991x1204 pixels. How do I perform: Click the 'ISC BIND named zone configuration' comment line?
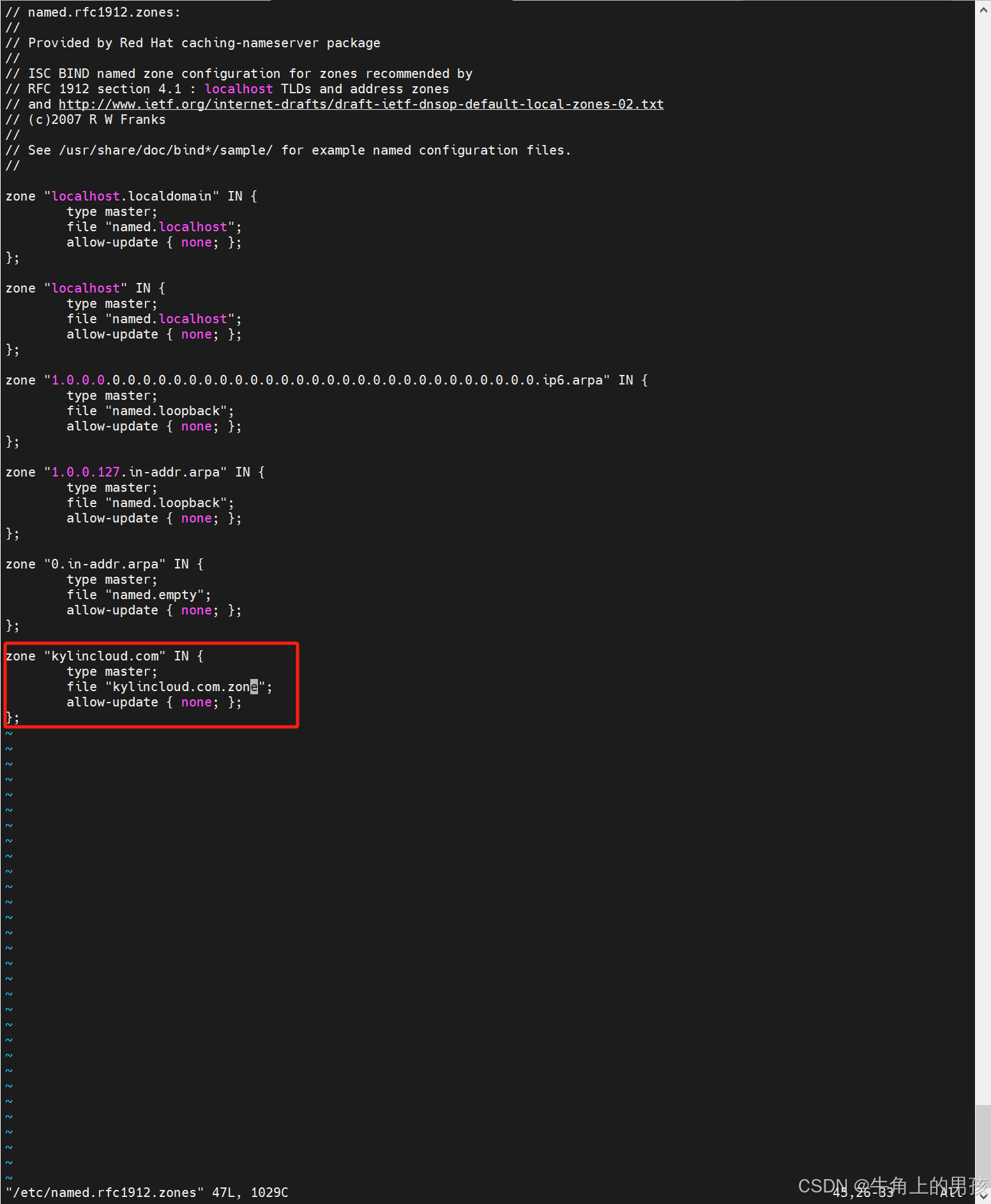(x=239, y=73)
